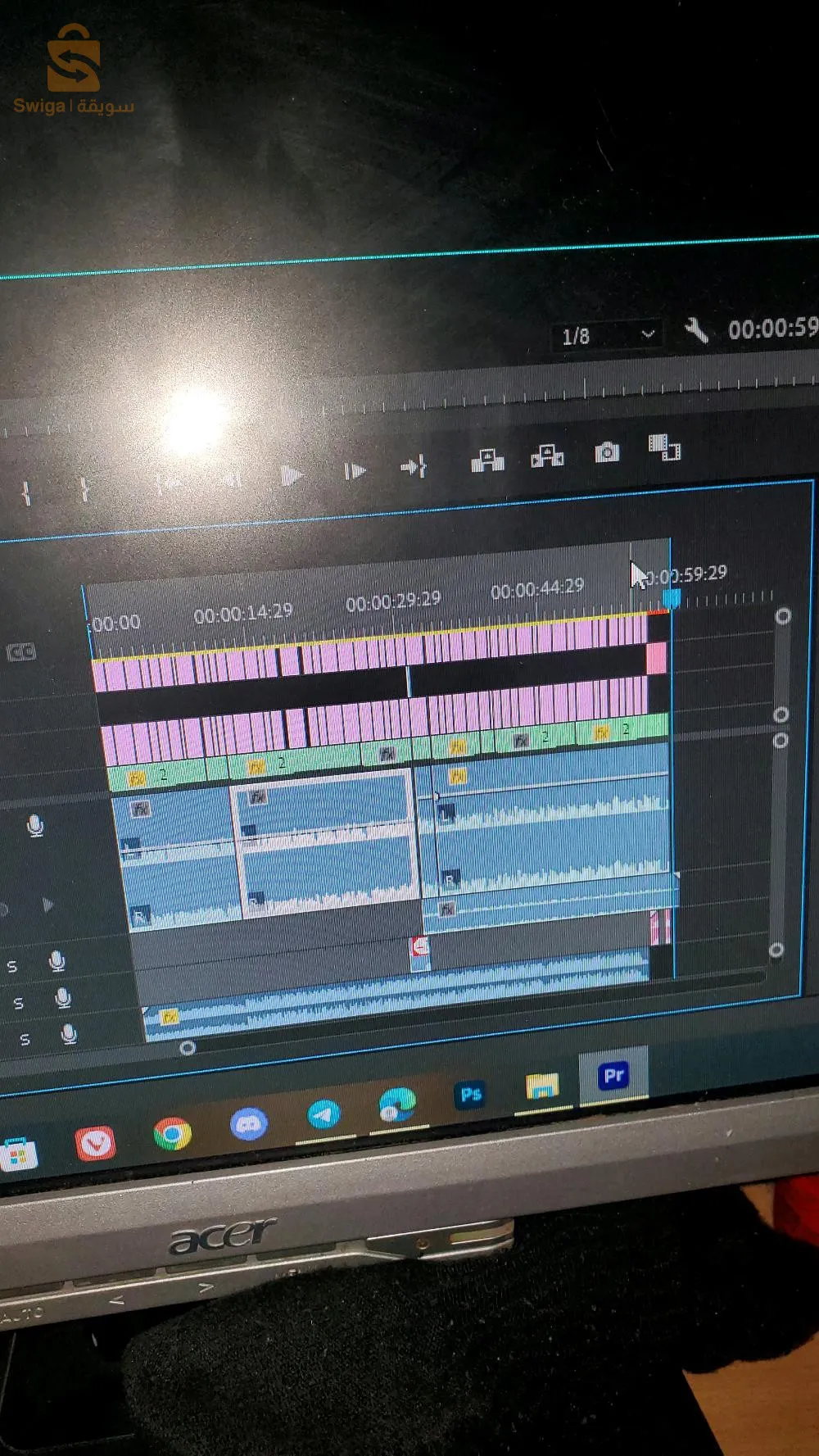Open the Vivaldi browser taskbar icon
Screen dimensions: 819x1456
click(x=95, y=1144)
